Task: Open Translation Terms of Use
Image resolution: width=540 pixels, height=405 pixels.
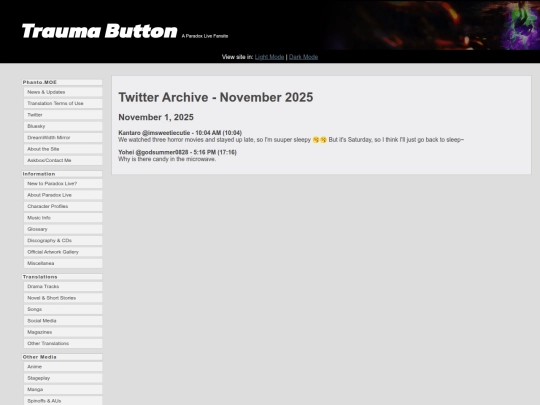Action: click(63, 103)
